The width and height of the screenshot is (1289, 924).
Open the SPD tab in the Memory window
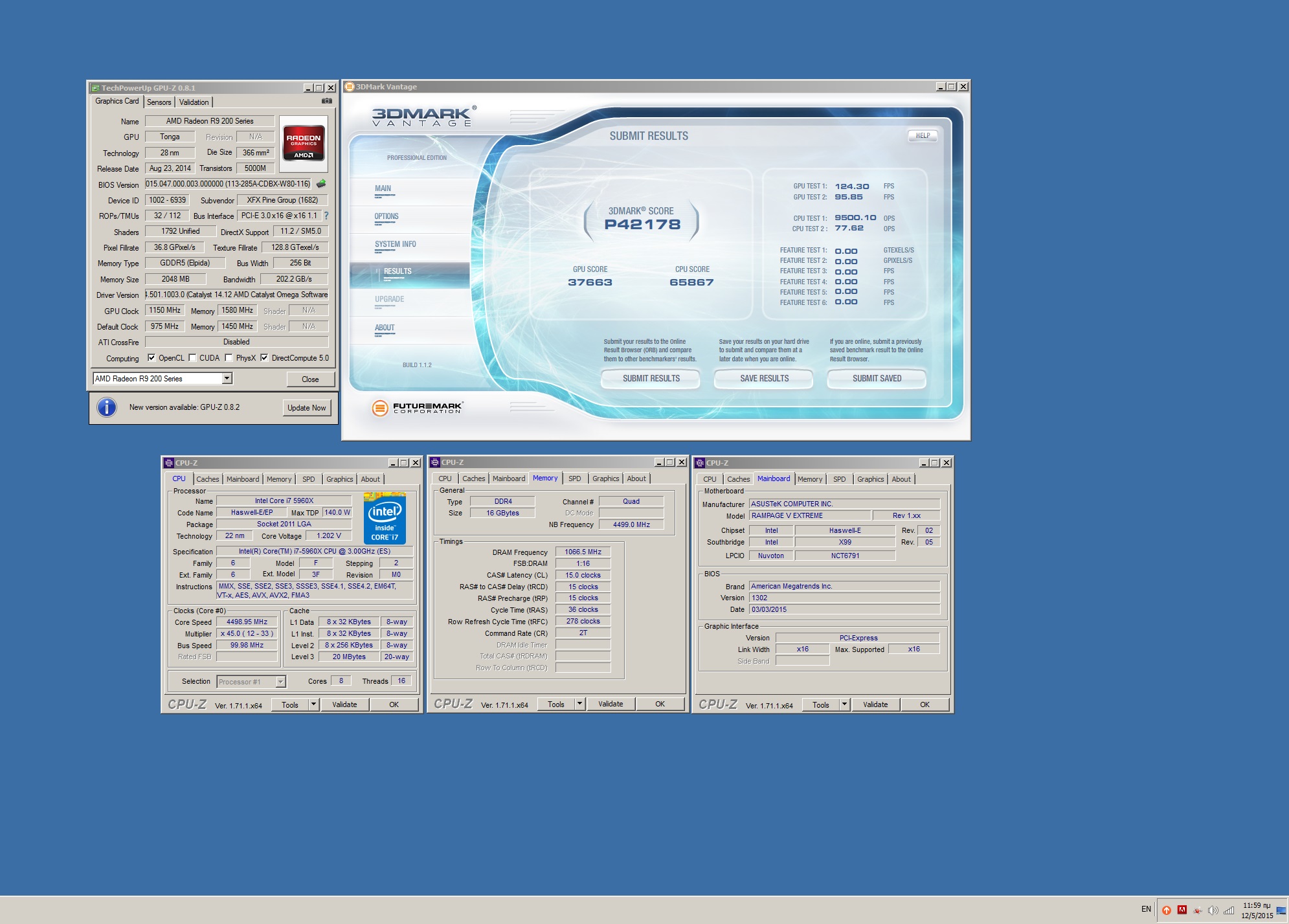[575, 479]
